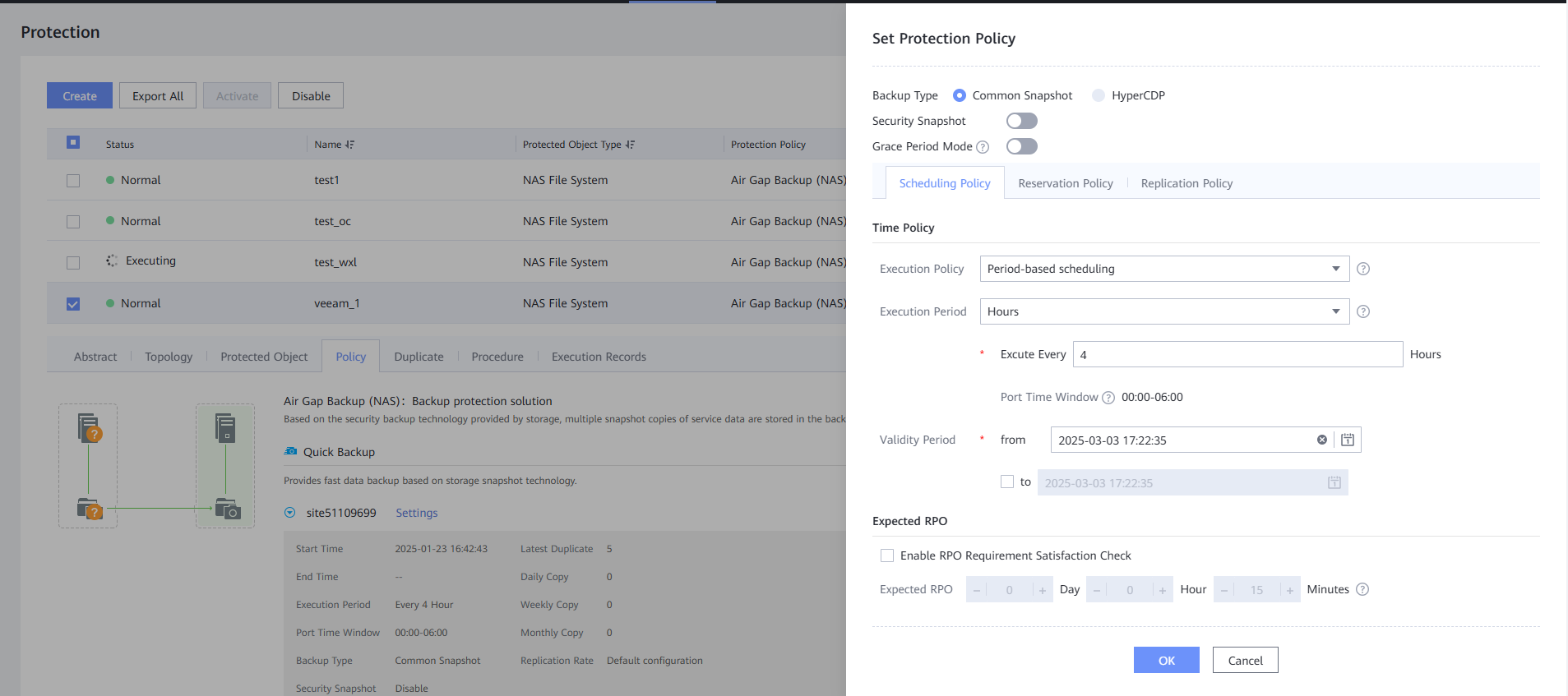Click the Excute Every hours input field
This screenshot has width=1568, height=696.
tap(1237, 354)
